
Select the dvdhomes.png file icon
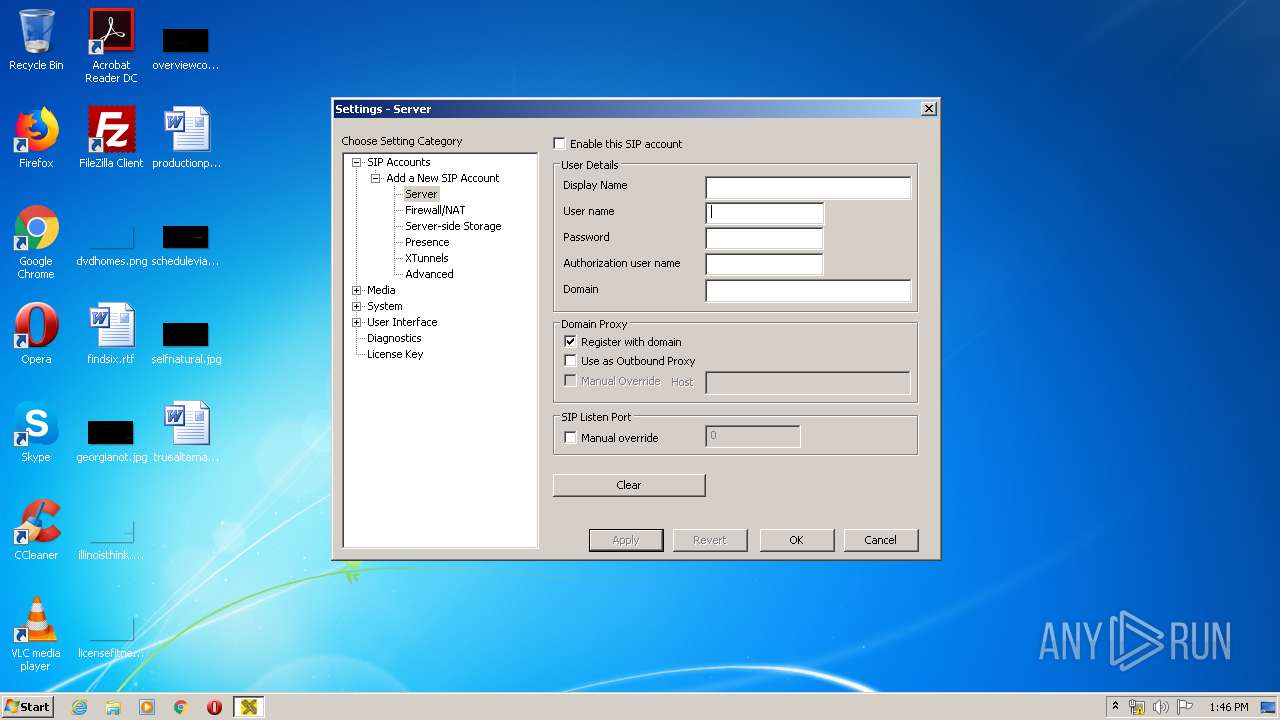click(111, 246)
